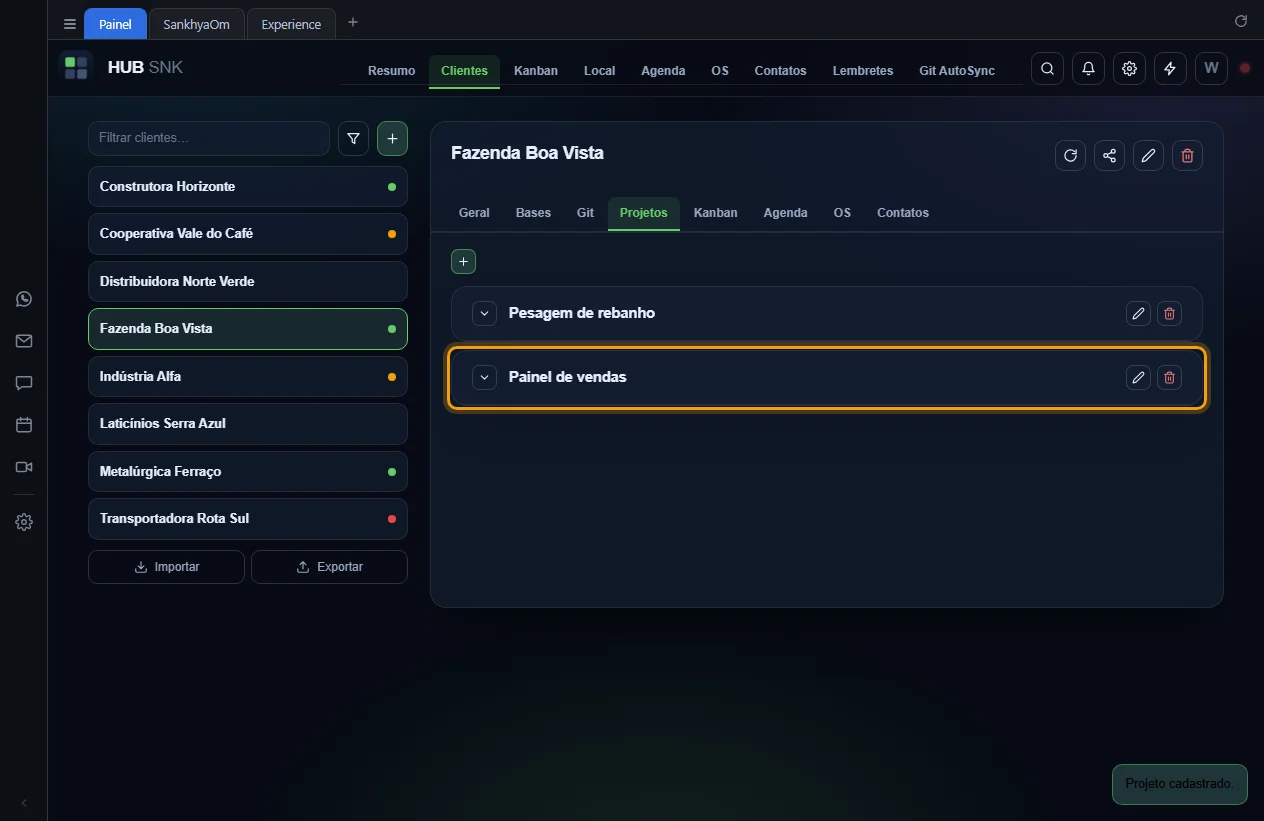Viewport: 1264px width, 821px height.
Task: Add a new client with plus button
Action: click(392, 139)
